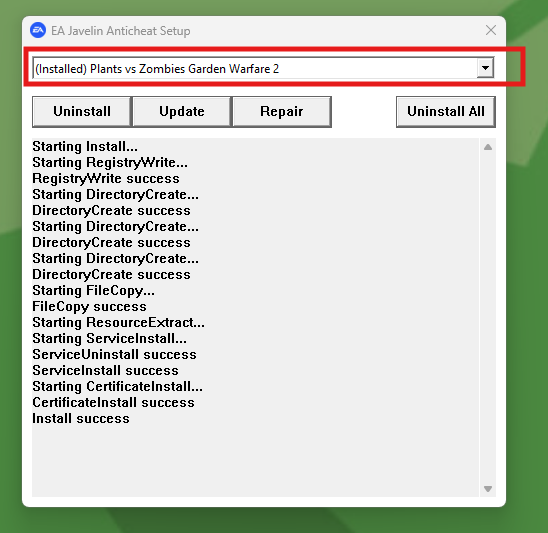Close the EA Javelin Anticheat Setup window
Screen dimensions: 548x533
(x=491, y=30)
